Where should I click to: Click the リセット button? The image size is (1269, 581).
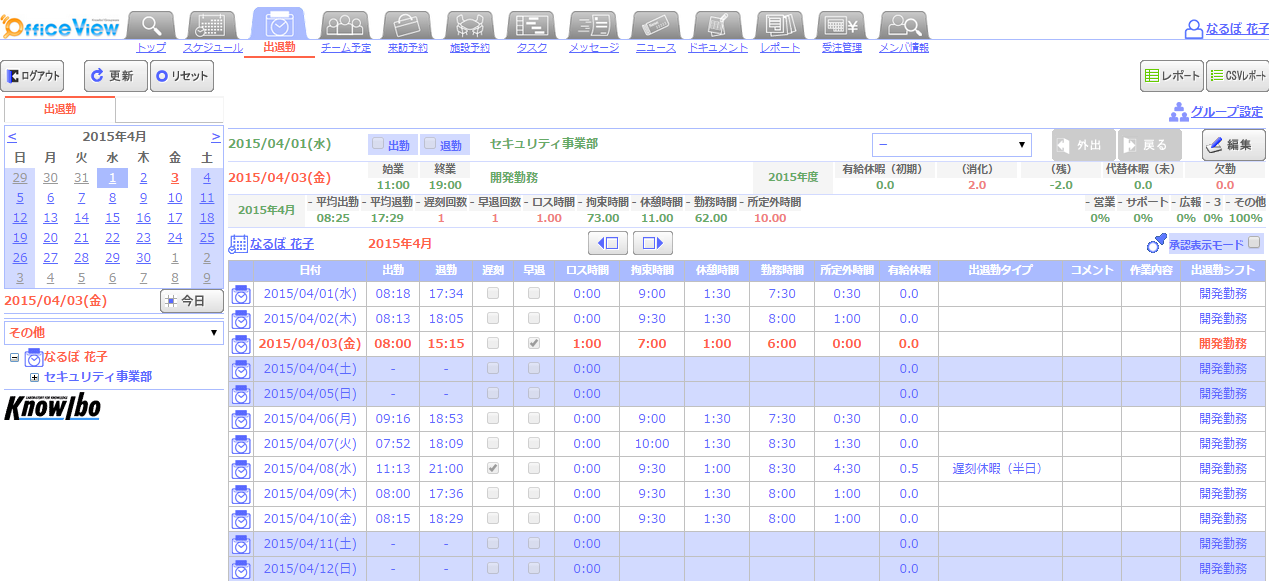pyautogui.click(x=182, y=76)
